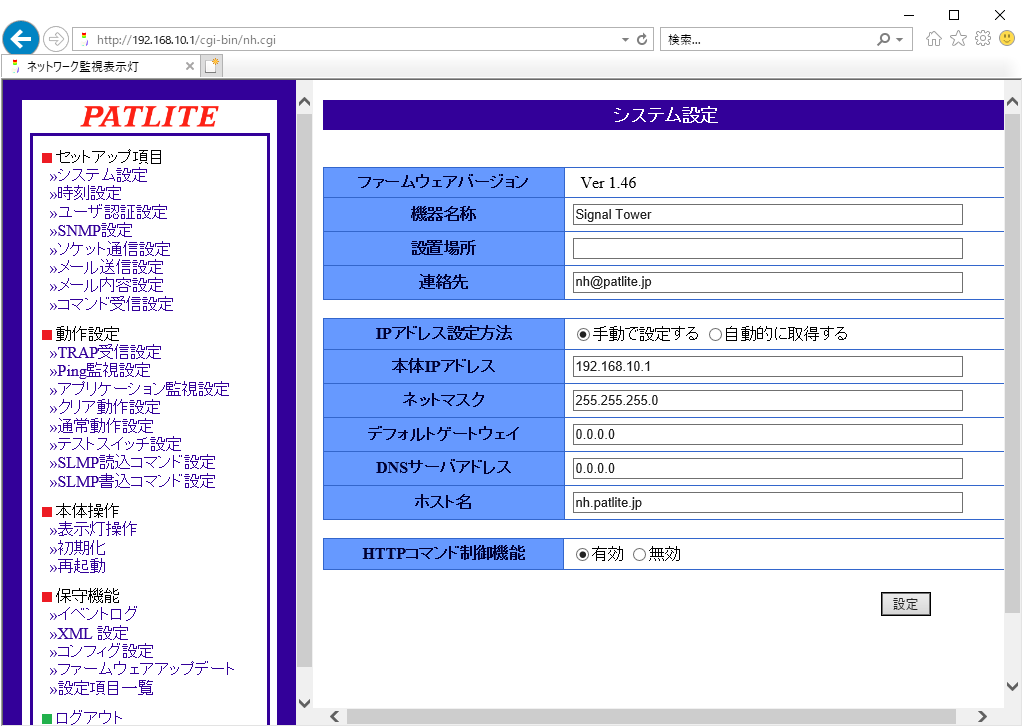This screenshot has width=1024, height=728.
Task: Click the main page scroll-down arrow
Action: [x=1013, y=686]
